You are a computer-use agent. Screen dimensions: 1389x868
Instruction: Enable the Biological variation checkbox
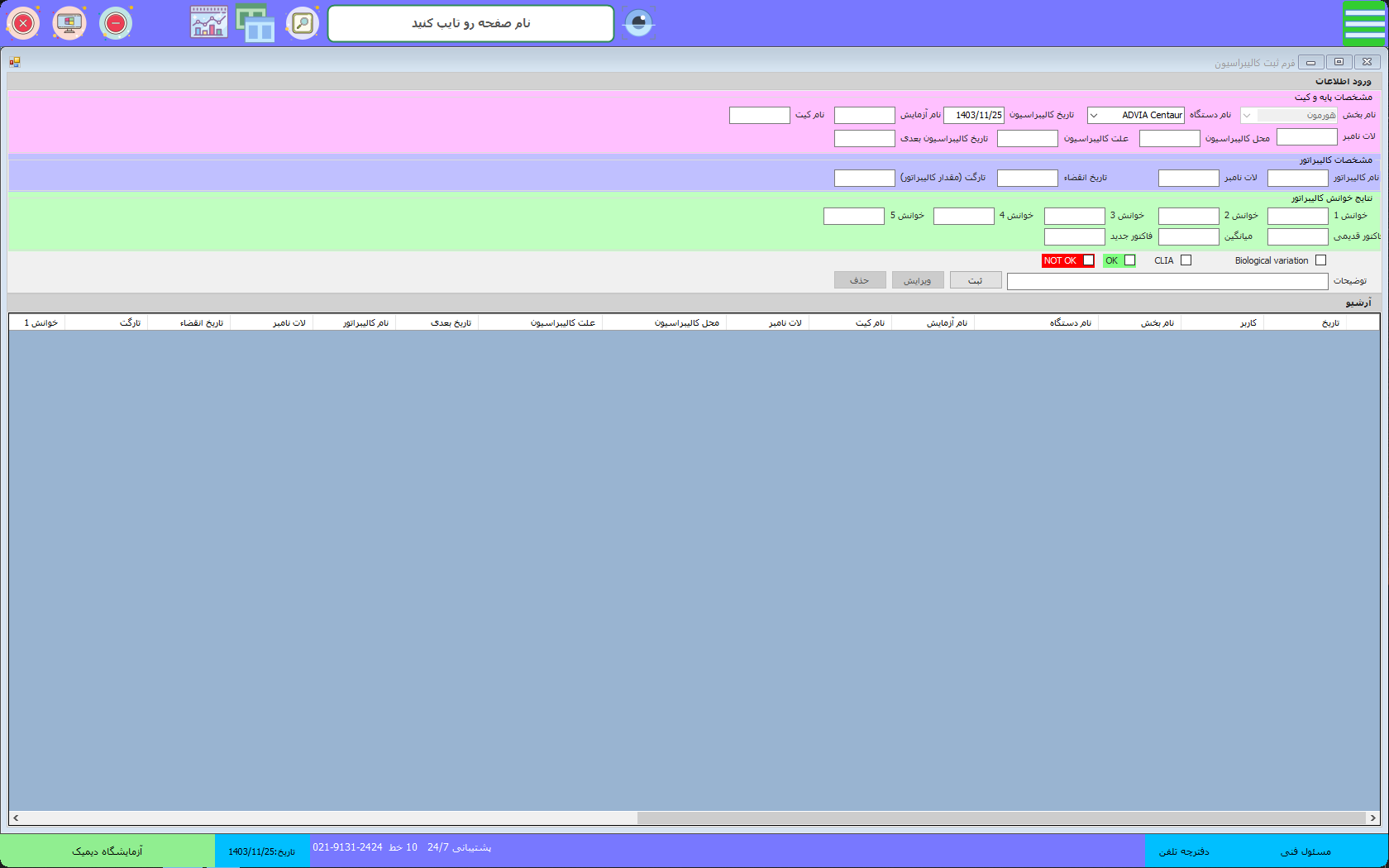pos(1320,260)
